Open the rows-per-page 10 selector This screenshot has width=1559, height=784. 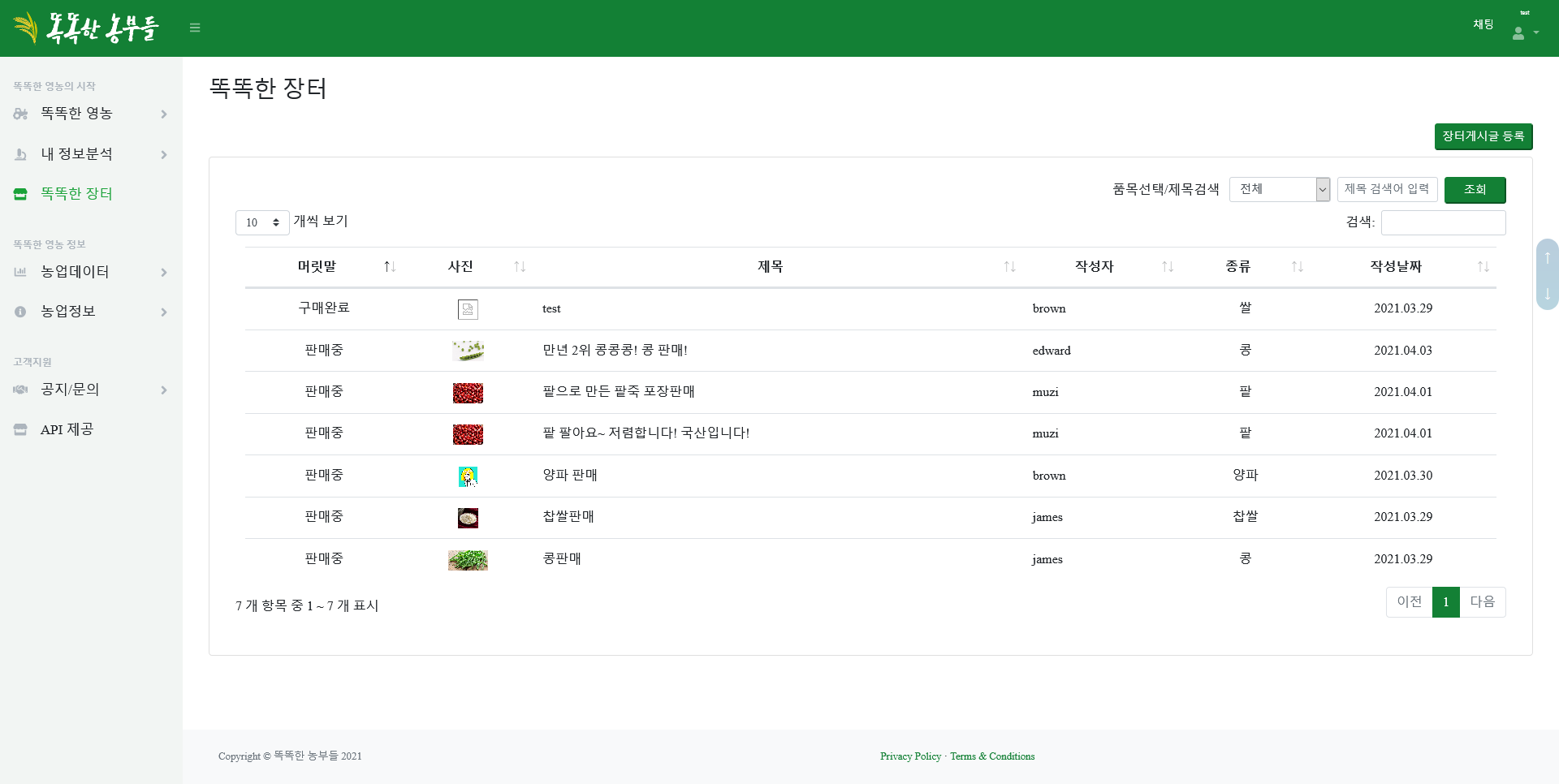262,222
